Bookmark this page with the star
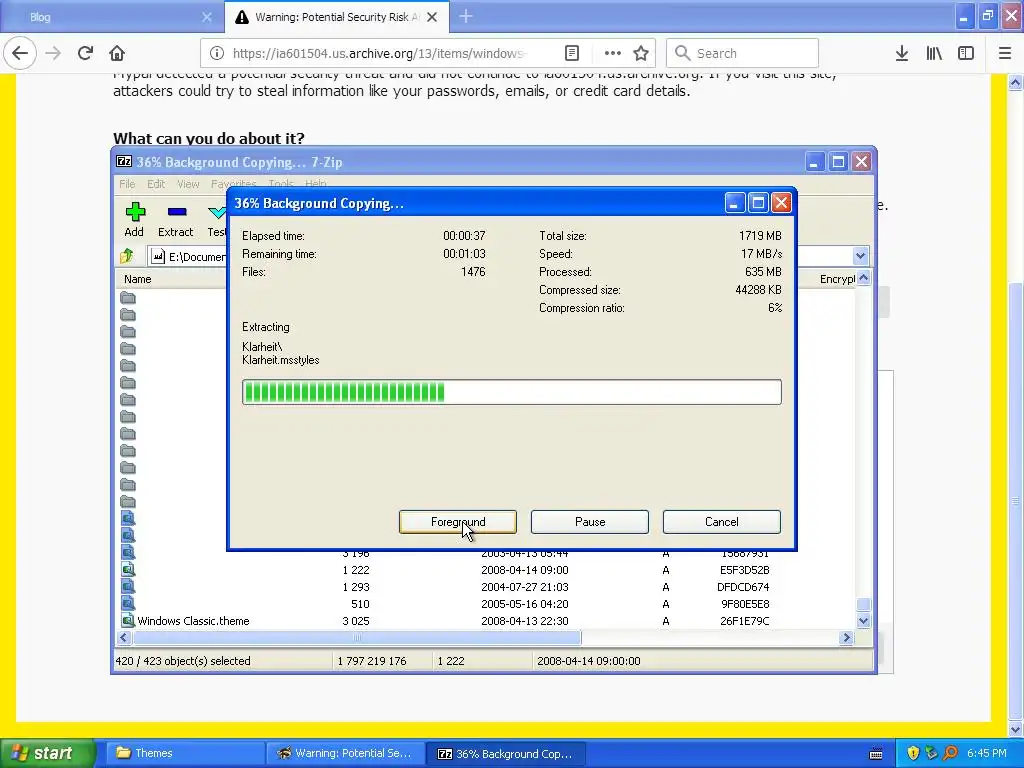Image resolution: width=1024 pixels, height=768 pixels. (x=641, y=53)
